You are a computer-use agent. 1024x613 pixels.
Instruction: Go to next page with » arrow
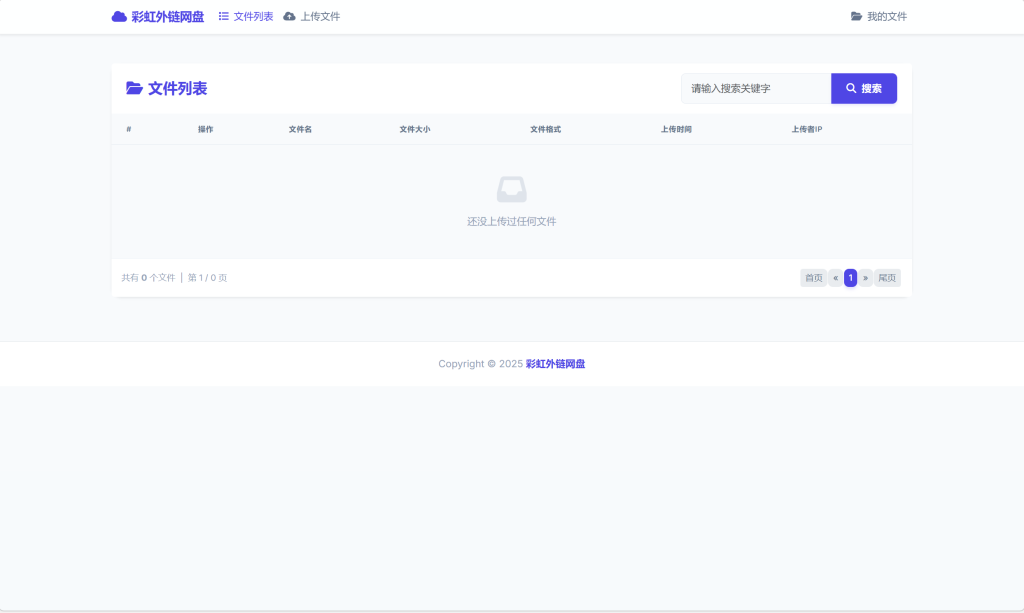click(x=865, y=278)
